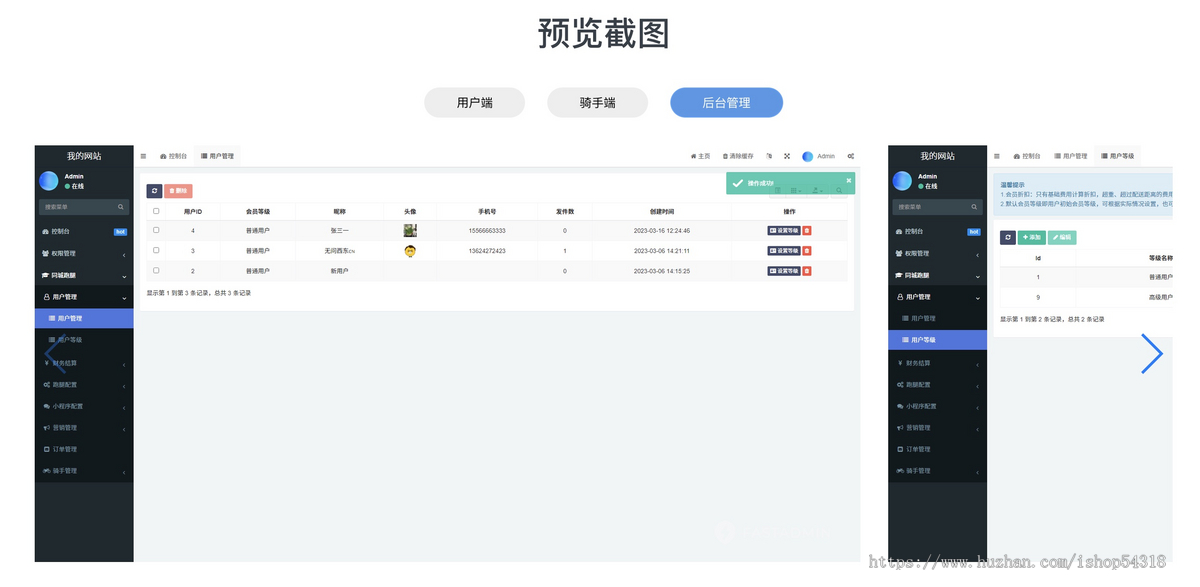This screenshot has height=587, width=1200.
Task: Click 主页 home link in left preview
Action: [x=700, y=156]
